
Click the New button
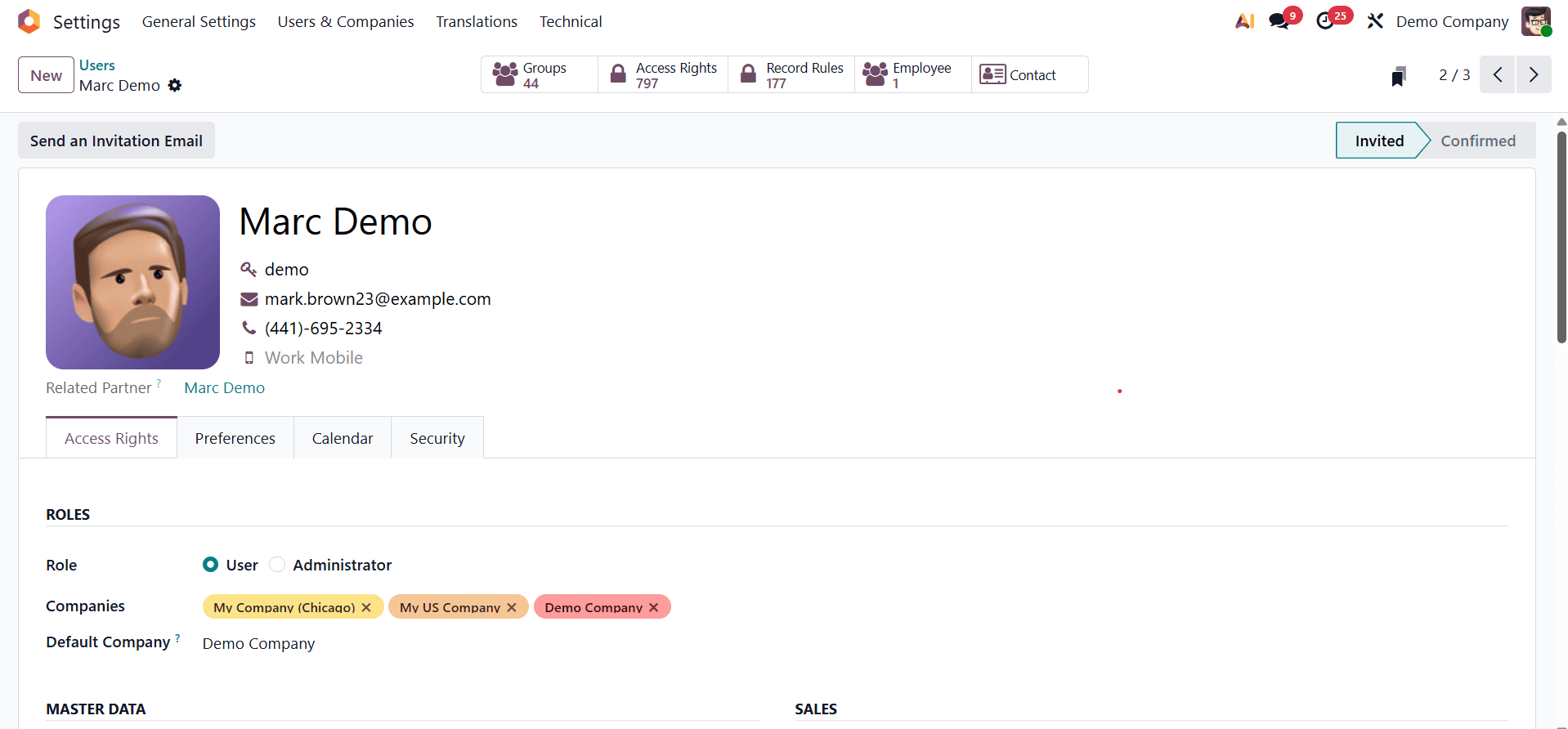click(46, 75)
